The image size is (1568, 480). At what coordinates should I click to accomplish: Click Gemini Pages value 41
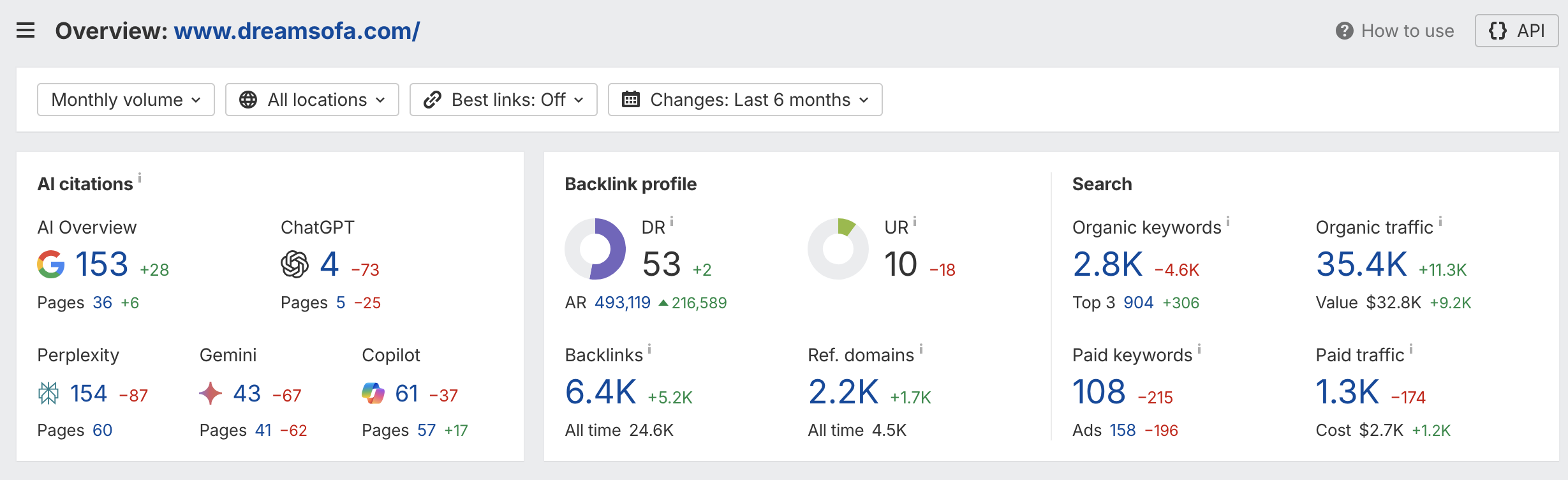pyautogui.click(x=263, y=430)
